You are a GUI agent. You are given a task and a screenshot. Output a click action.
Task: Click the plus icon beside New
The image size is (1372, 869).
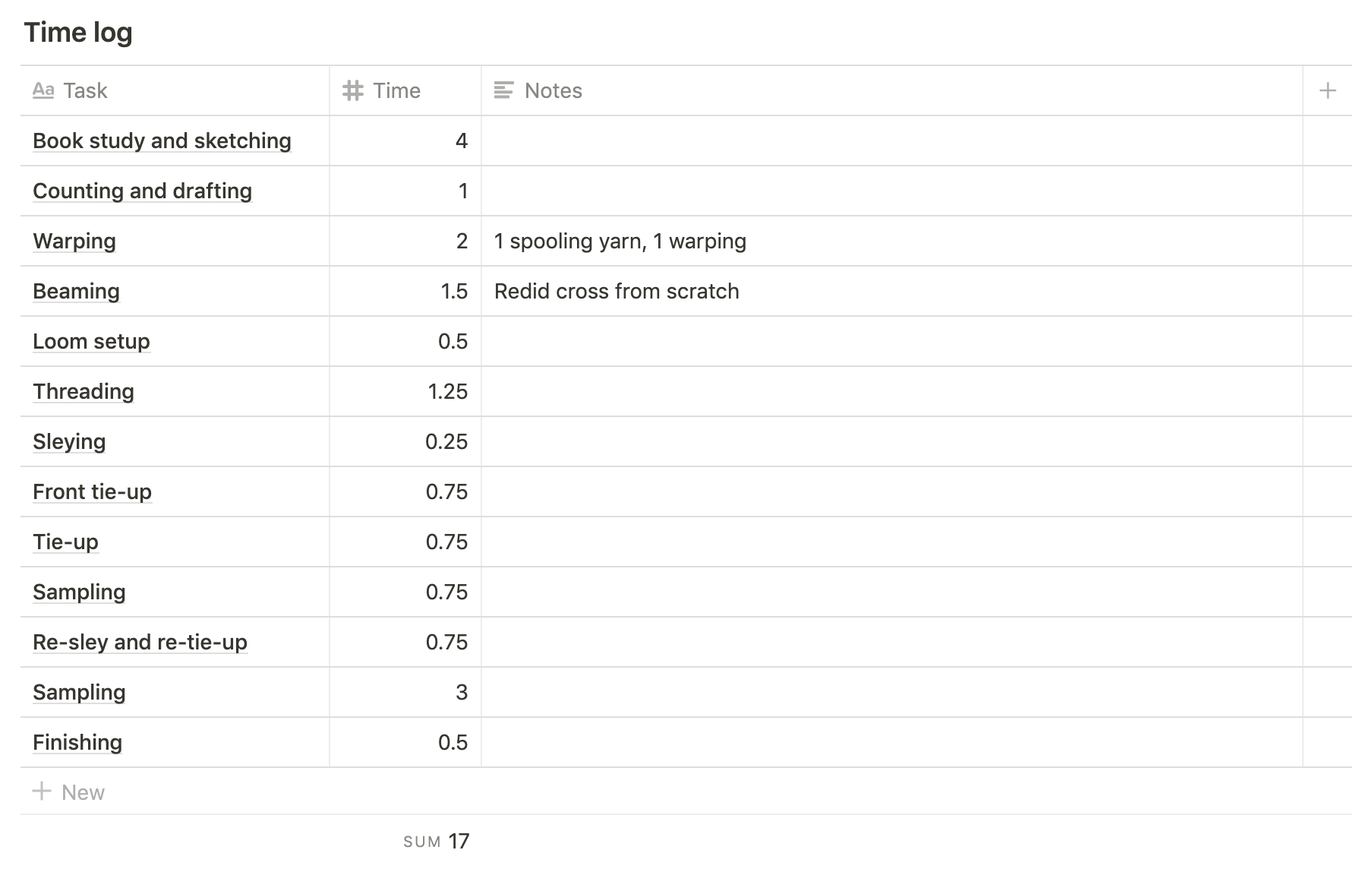(x=42, y=792)
